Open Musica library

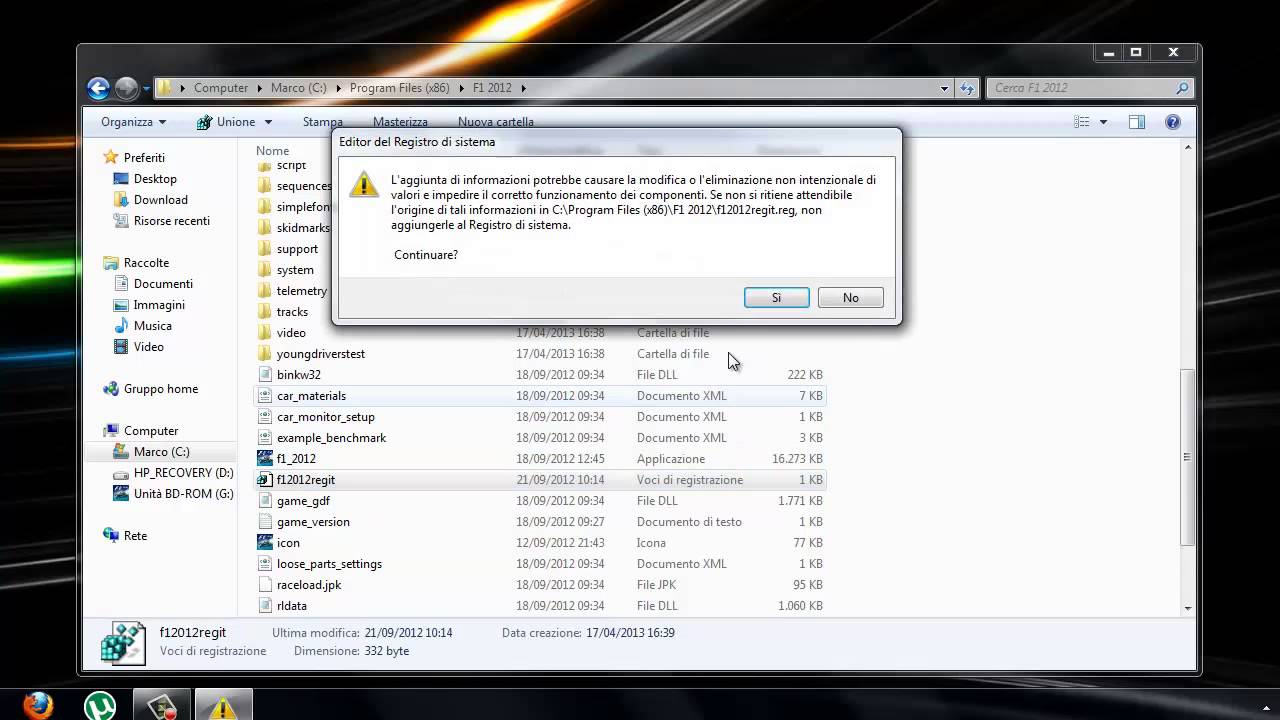[x=153, y=326]
